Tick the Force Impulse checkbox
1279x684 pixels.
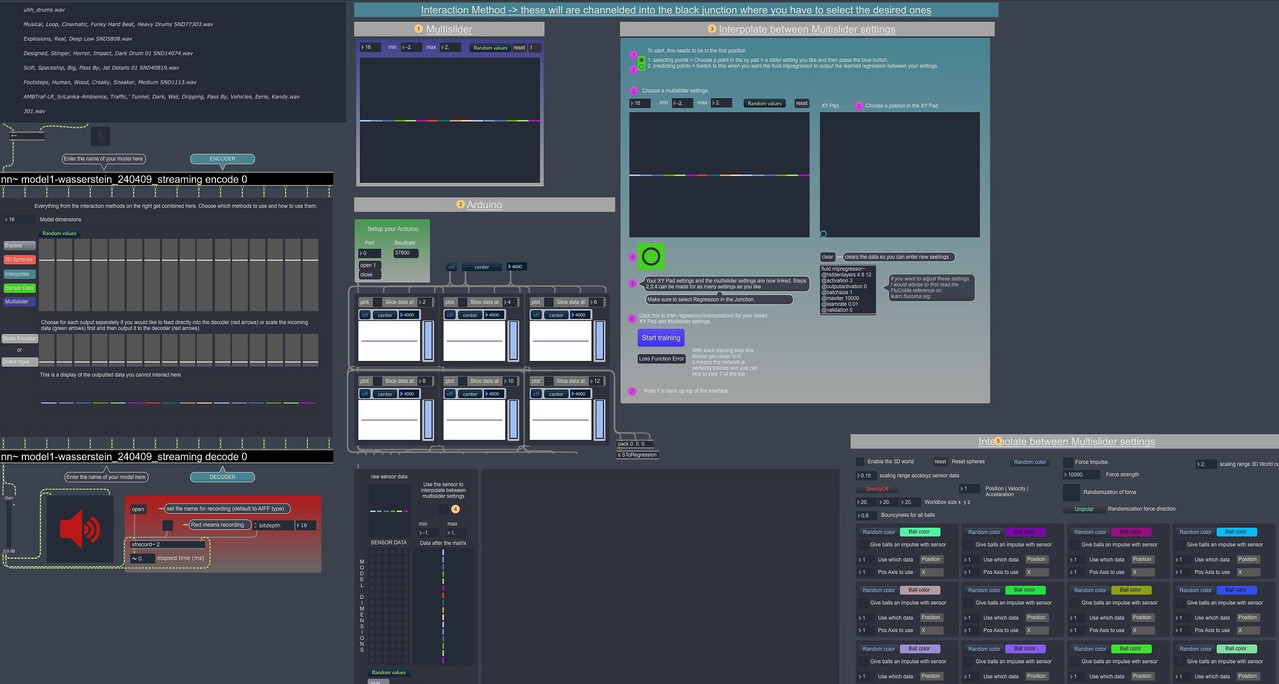click(x=1068, y=462)
